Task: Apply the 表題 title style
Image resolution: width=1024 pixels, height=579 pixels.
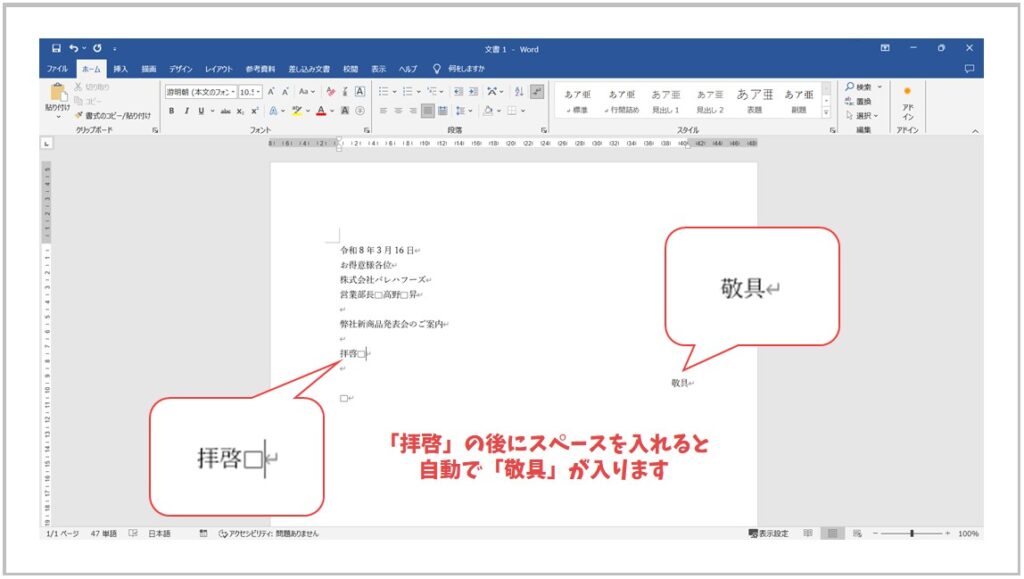Action: (754, 101)
